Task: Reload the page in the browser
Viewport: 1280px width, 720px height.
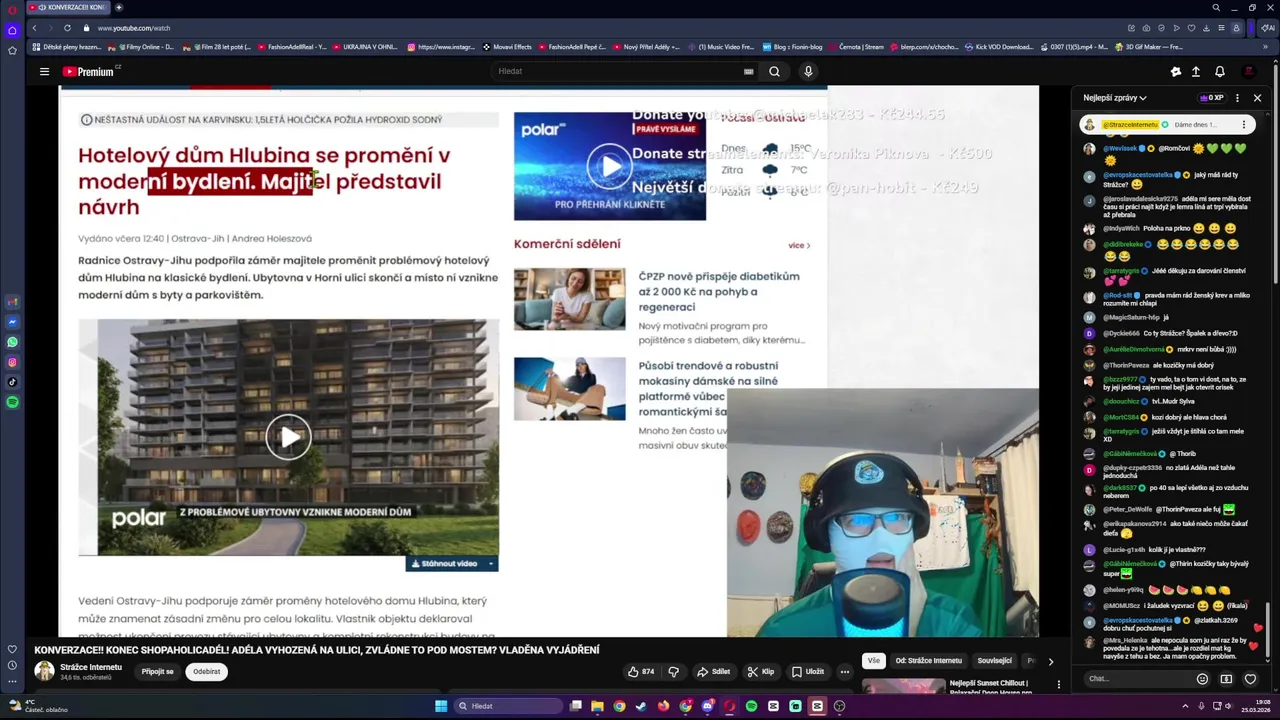Action: coord(67,28)
